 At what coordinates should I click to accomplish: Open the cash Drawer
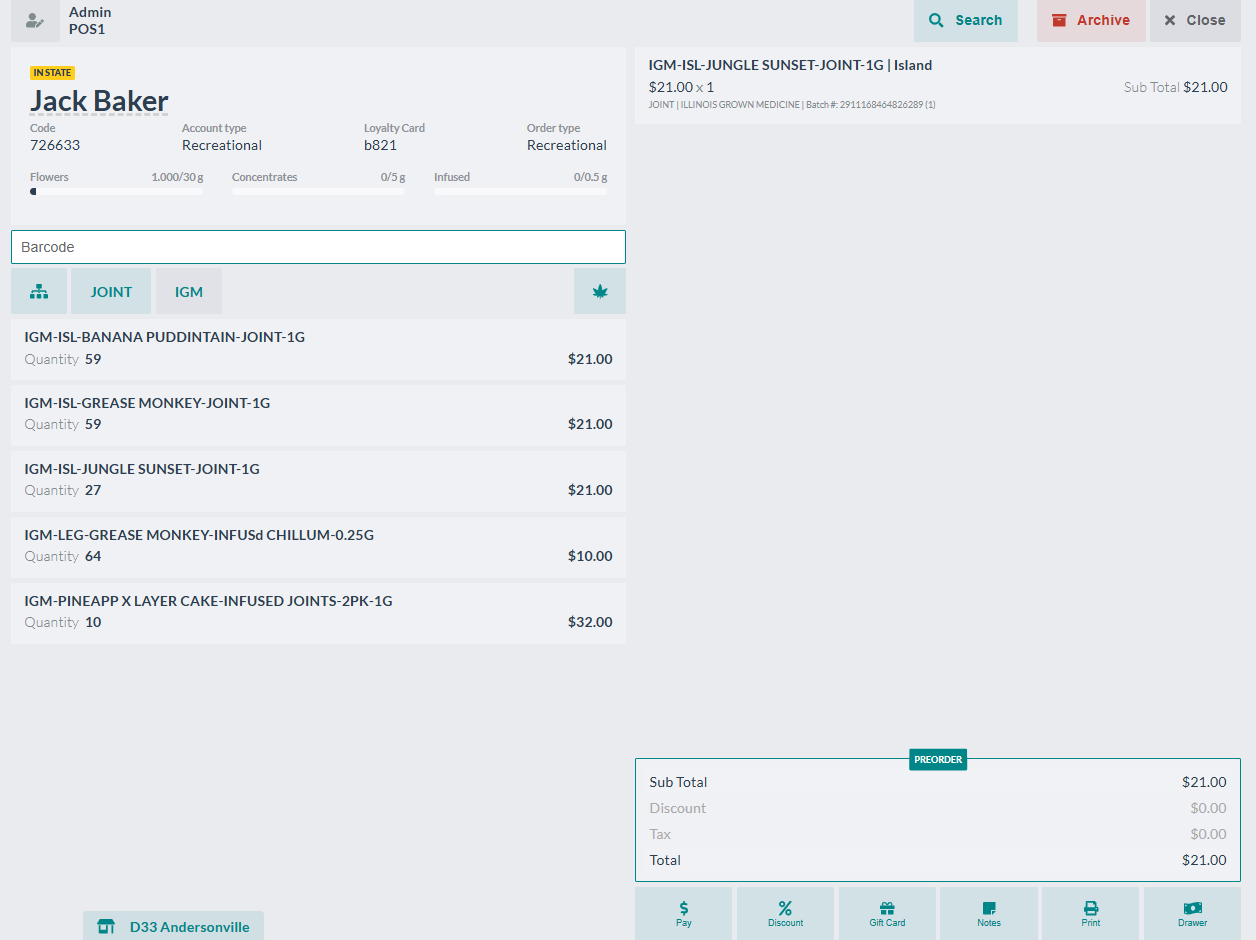(1192, 913)
